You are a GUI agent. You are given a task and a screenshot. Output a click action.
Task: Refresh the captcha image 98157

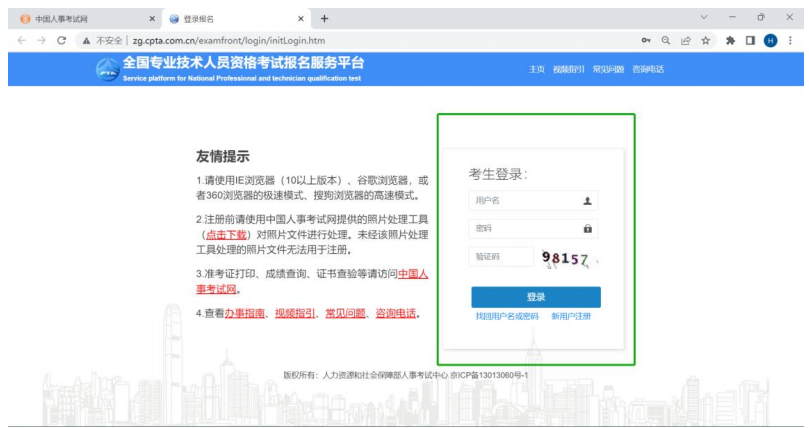tap(566, 258)
